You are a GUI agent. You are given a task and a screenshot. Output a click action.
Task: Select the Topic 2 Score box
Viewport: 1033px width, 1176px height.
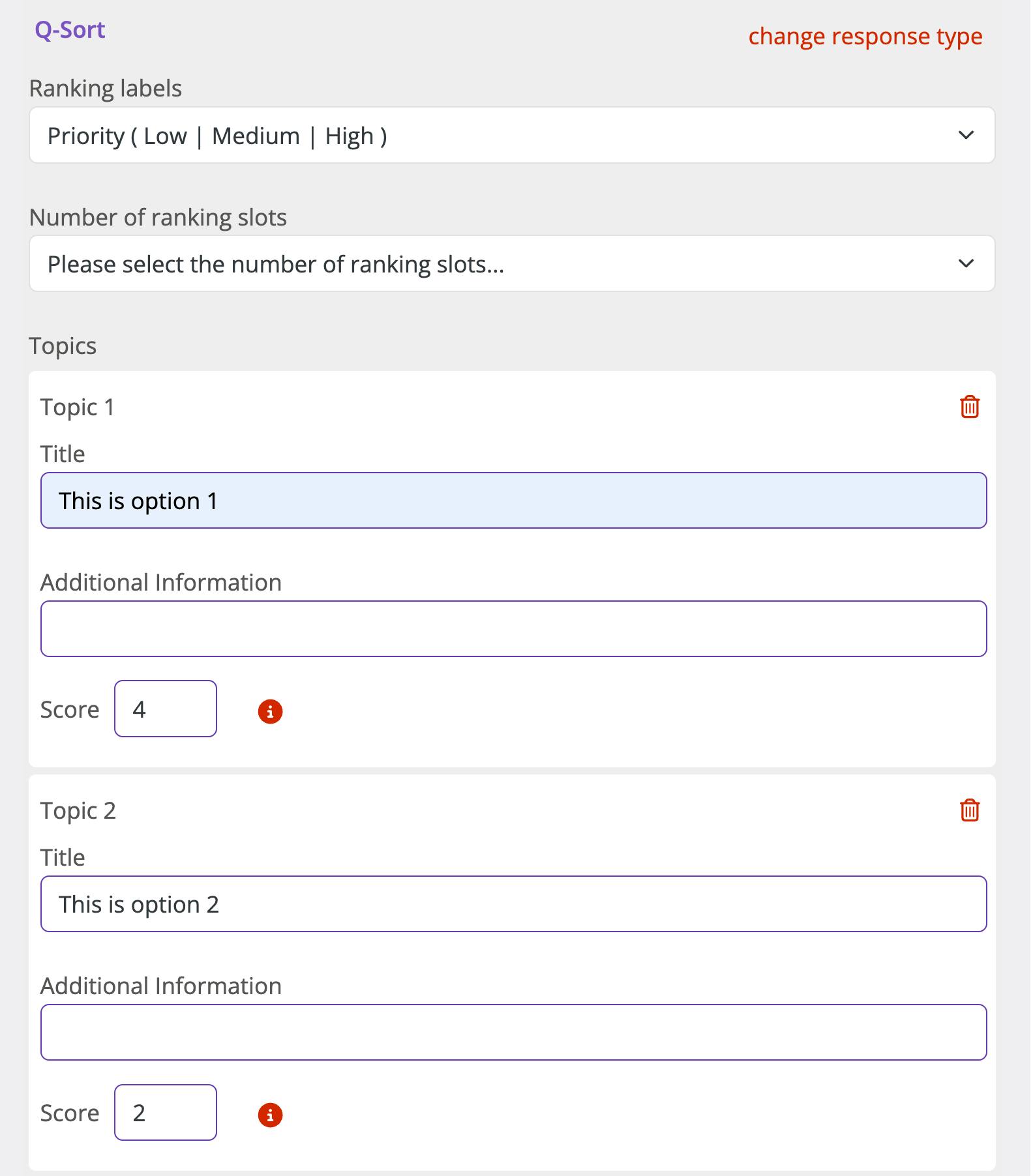click(166, 1113)
